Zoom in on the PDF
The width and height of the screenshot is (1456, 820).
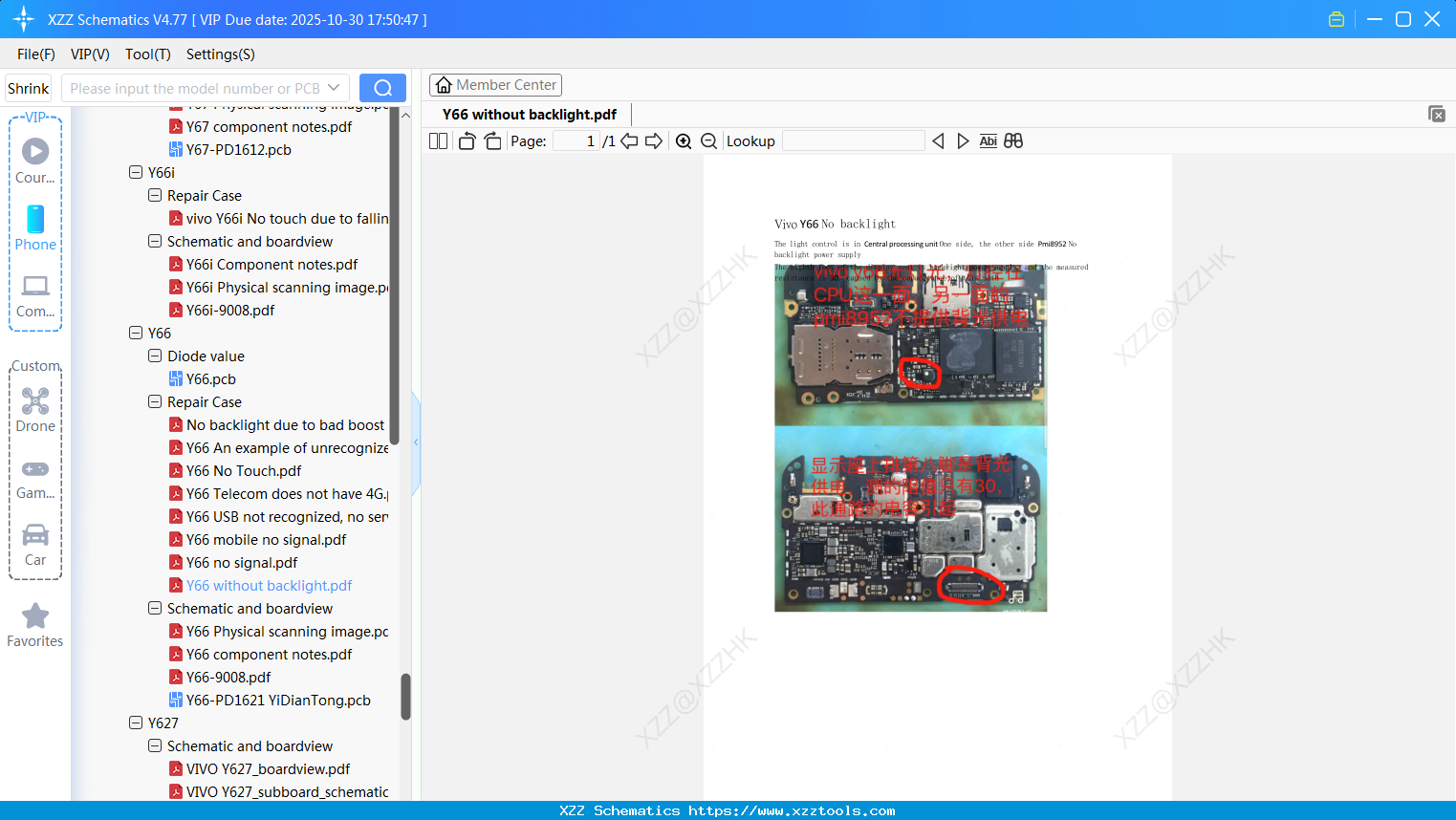click(684, 141)
